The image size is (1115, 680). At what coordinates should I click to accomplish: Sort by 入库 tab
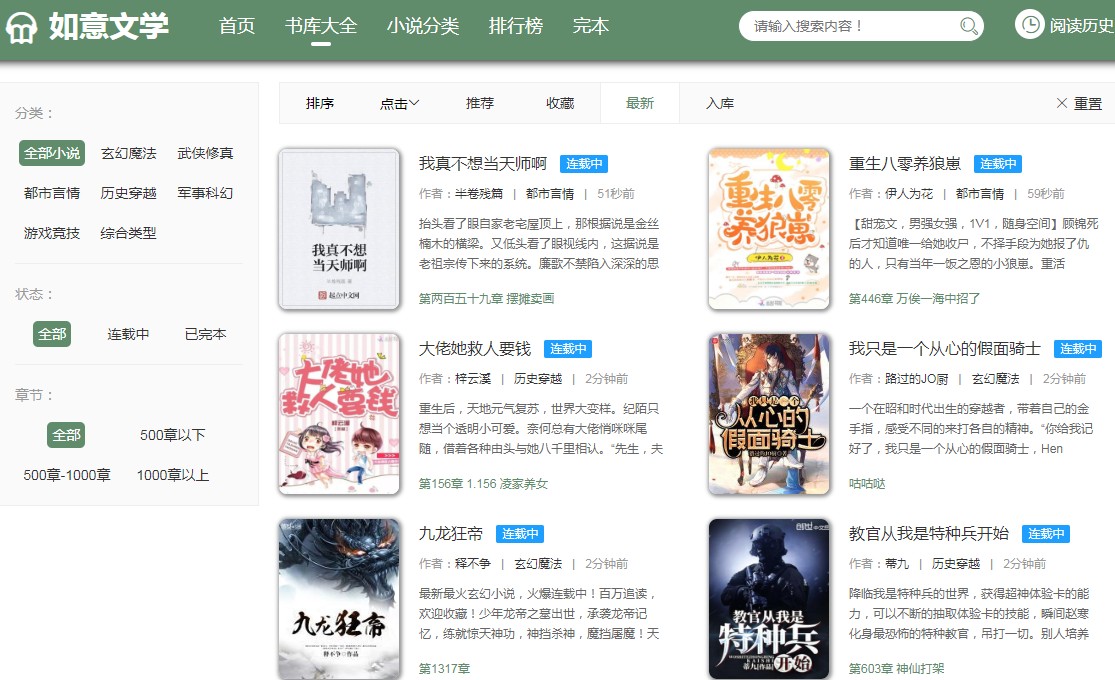point(720,103)
